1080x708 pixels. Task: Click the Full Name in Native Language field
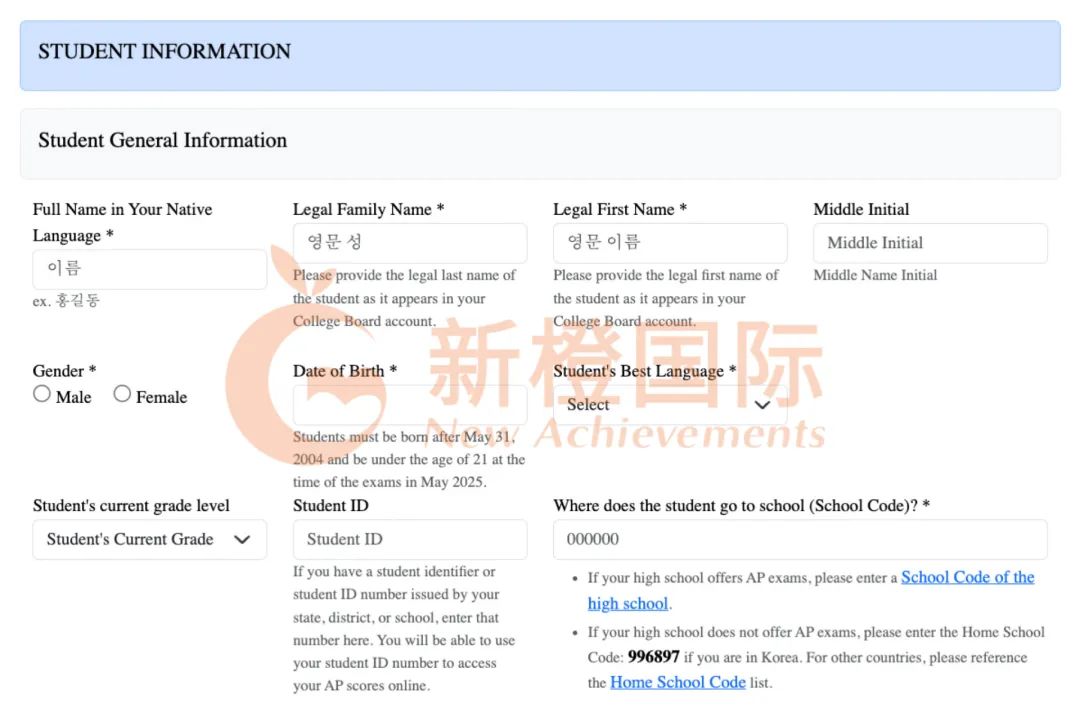tap(149, 269)
